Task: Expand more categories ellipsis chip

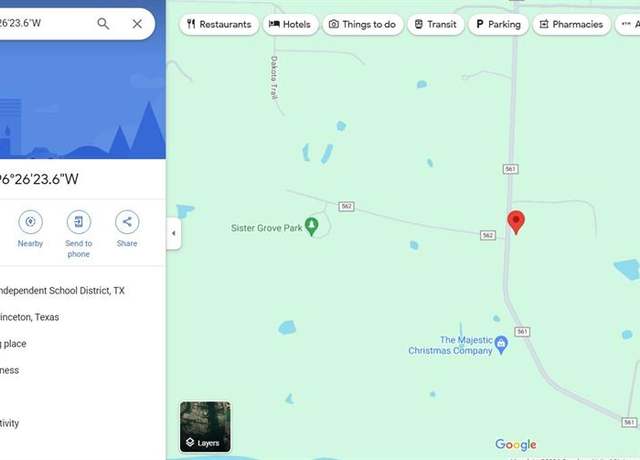Action: (628, 24)
